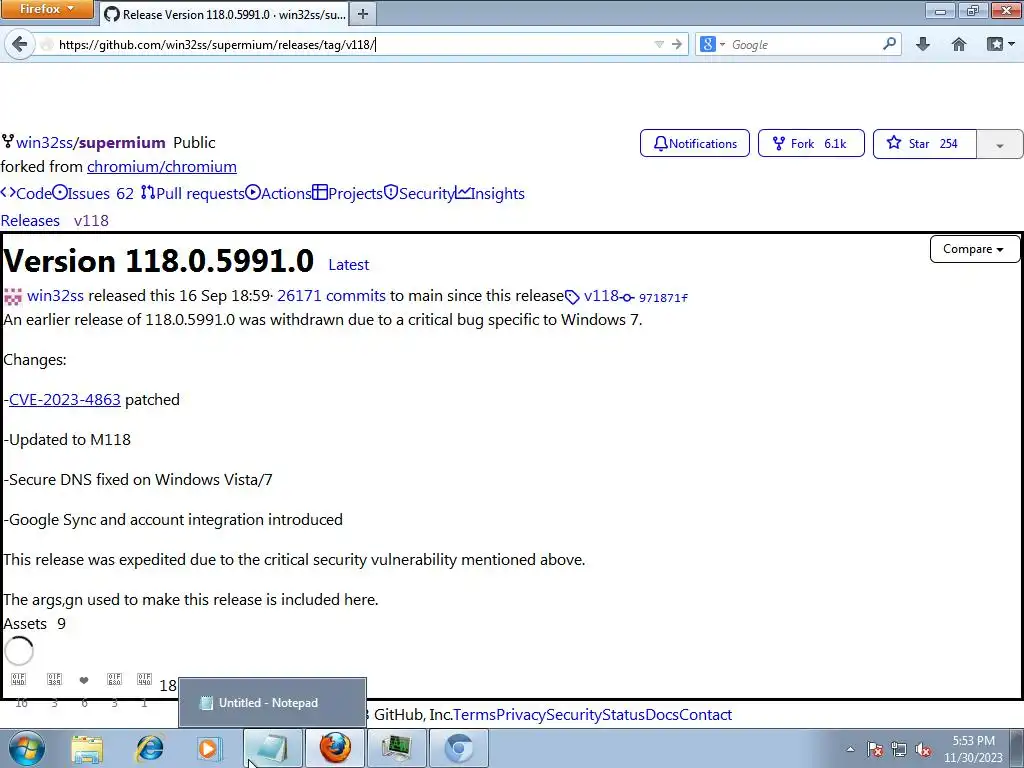
Task: Open the v118 breadcrumb link
Action: click(x=91, y=221)
